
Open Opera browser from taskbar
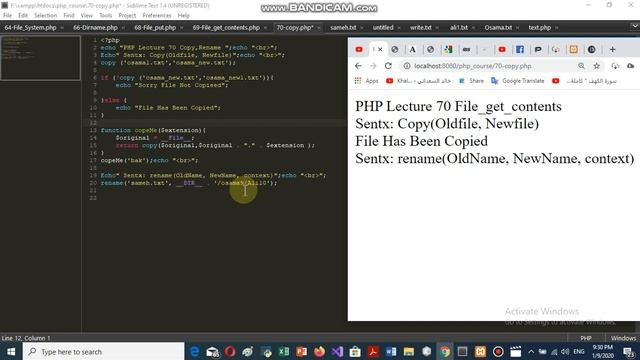pyautogui.click(x=230, y=351)
